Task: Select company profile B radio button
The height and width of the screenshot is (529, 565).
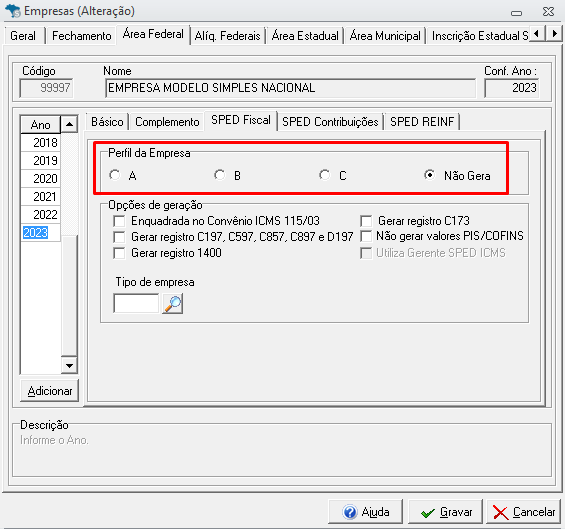Action: point(219,175)
